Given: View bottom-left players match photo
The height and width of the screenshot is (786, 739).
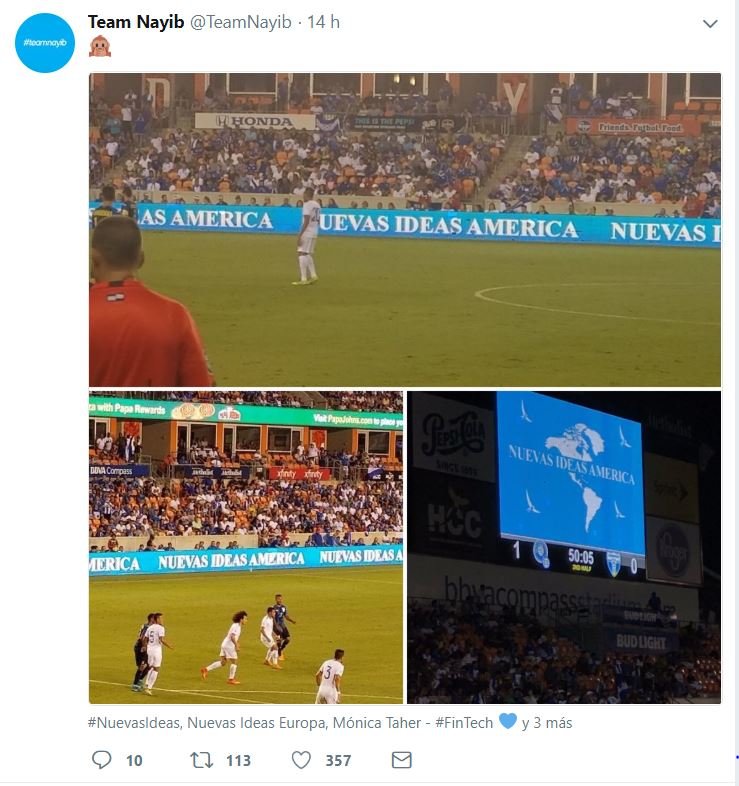Looking at the screenshot, I should [246, 547].
